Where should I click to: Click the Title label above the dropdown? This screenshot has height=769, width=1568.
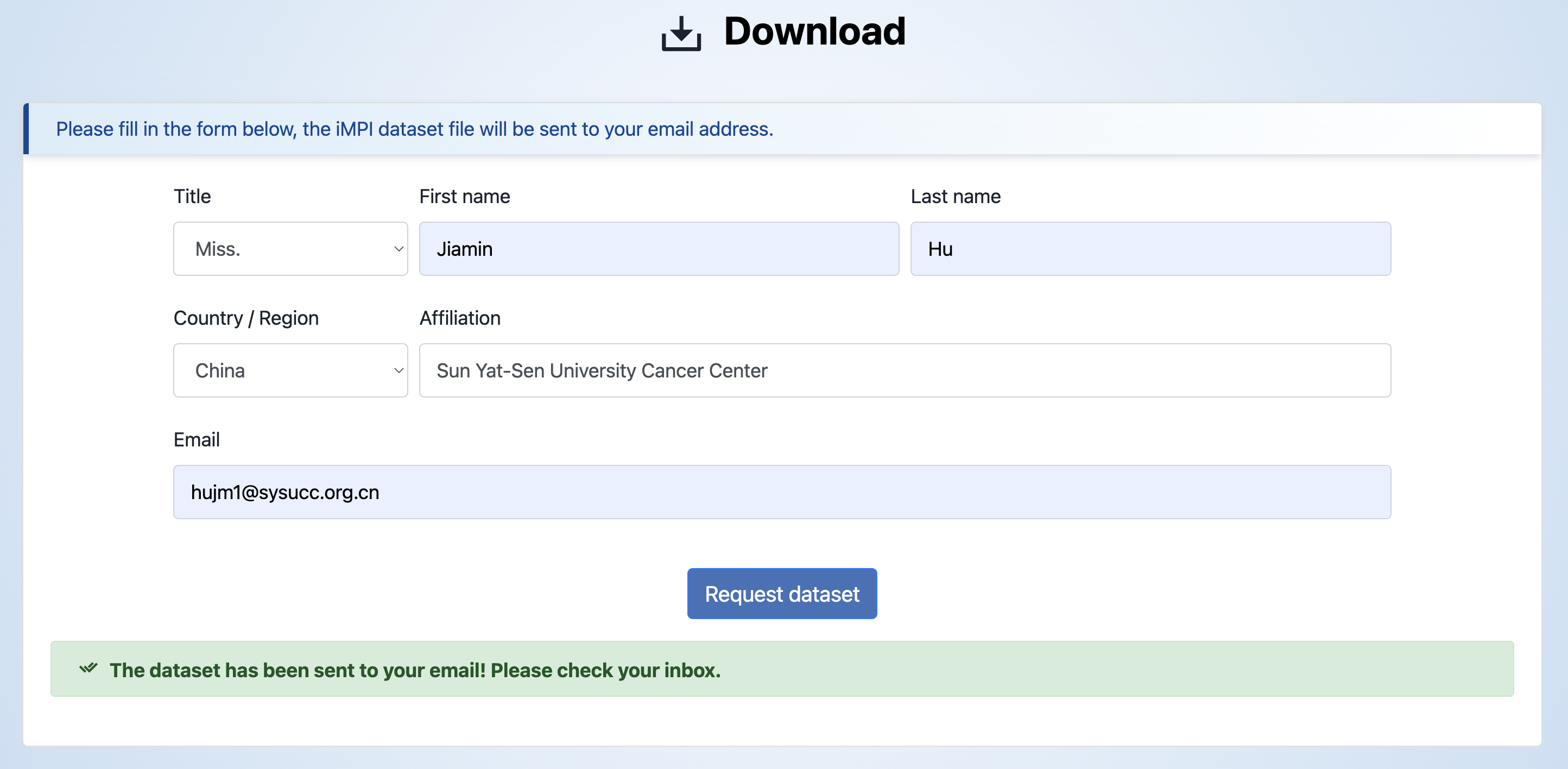coord(192,196)
